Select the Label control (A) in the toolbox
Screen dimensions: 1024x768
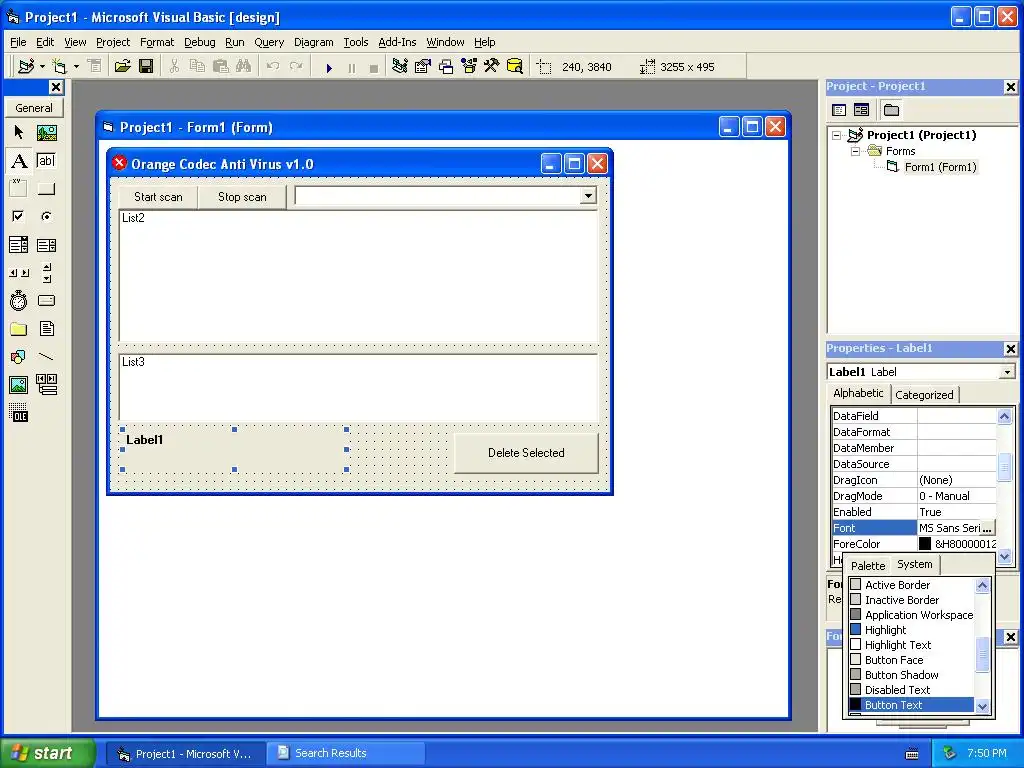click(19, 161)
